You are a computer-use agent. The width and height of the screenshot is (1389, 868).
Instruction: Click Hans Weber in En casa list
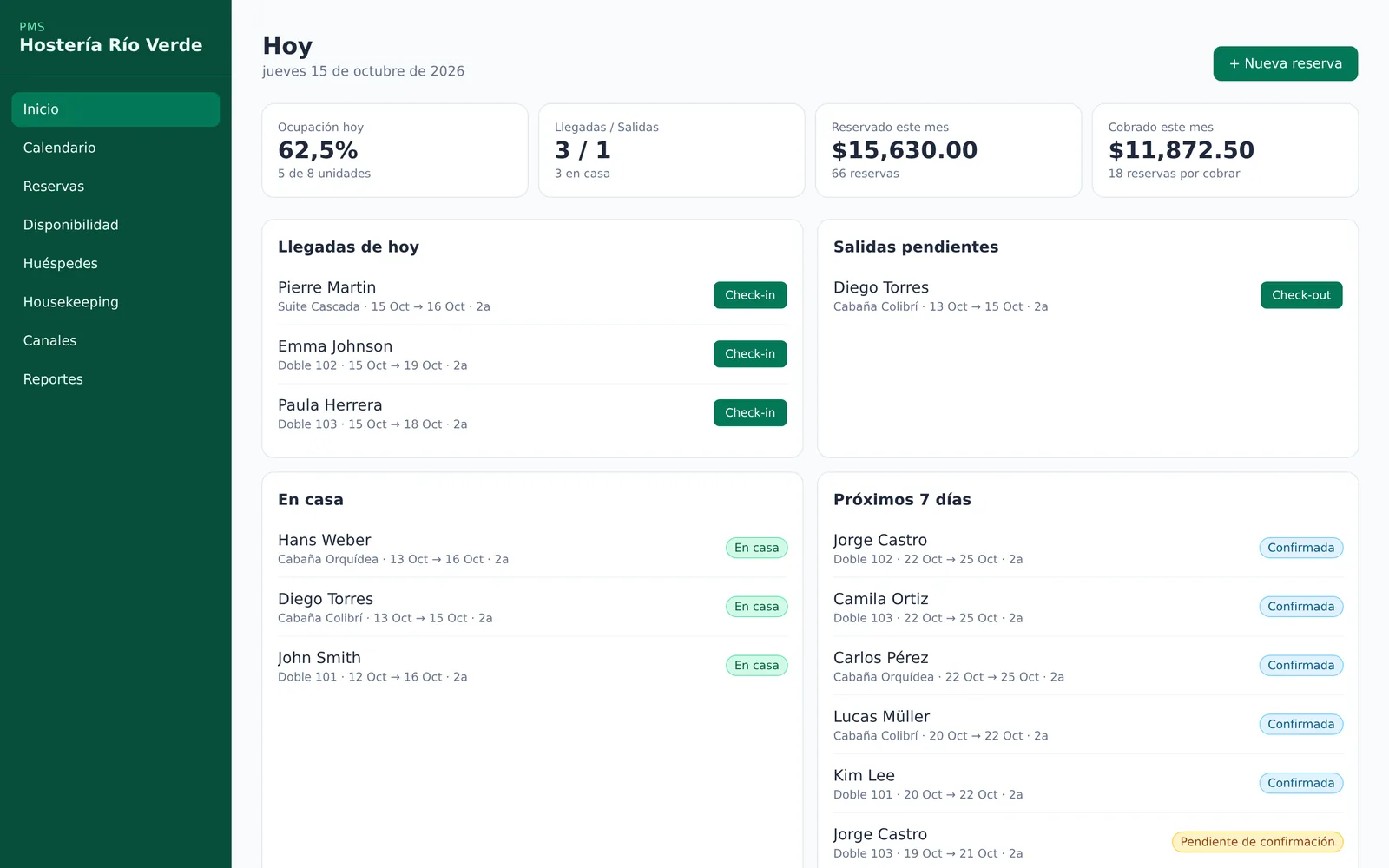(x=324, y=540)
